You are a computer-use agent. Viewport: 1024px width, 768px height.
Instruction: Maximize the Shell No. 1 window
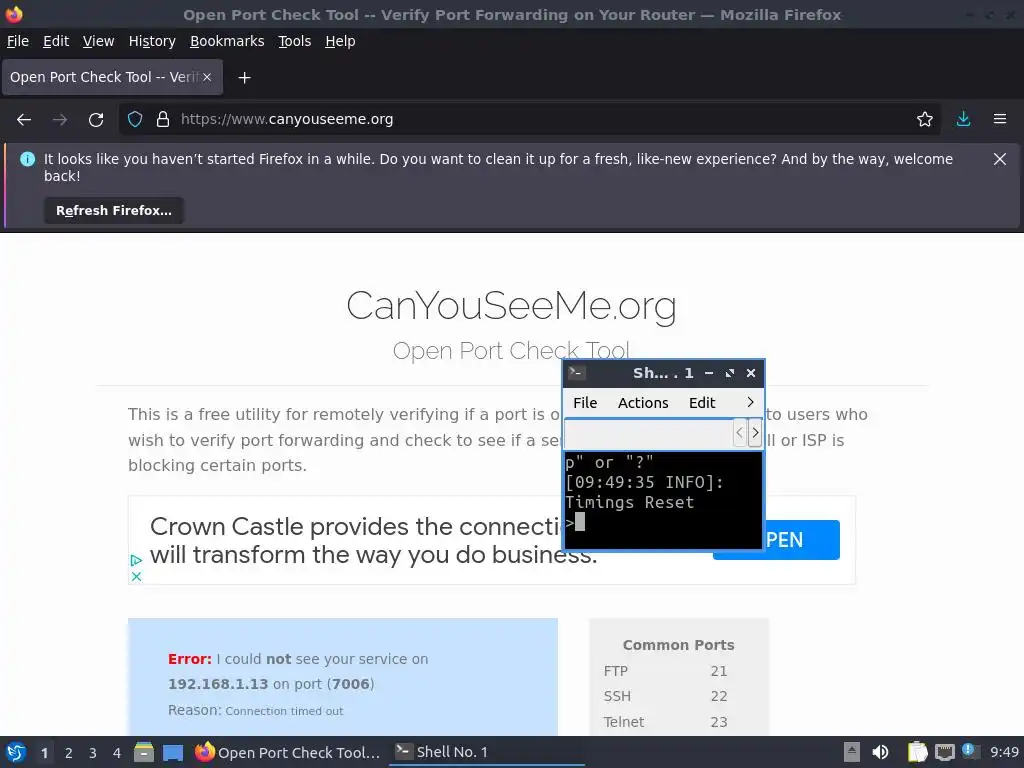click(x=730, y=373)
